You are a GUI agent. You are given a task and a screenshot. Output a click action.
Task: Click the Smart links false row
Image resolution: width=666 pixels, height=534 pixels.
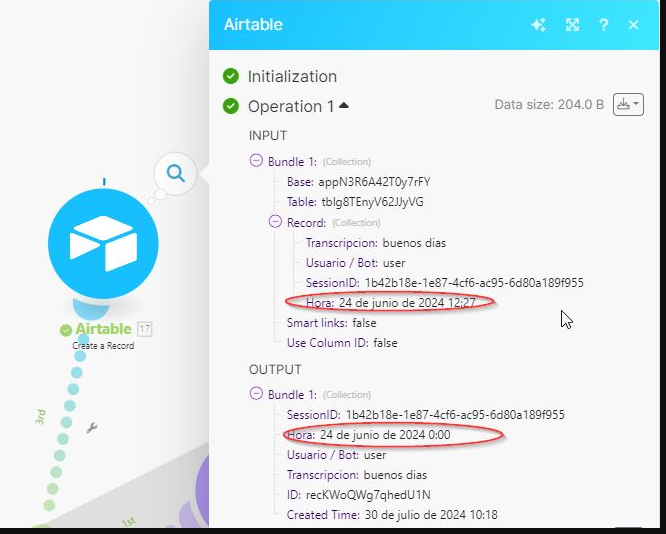[x=332, y=323]
